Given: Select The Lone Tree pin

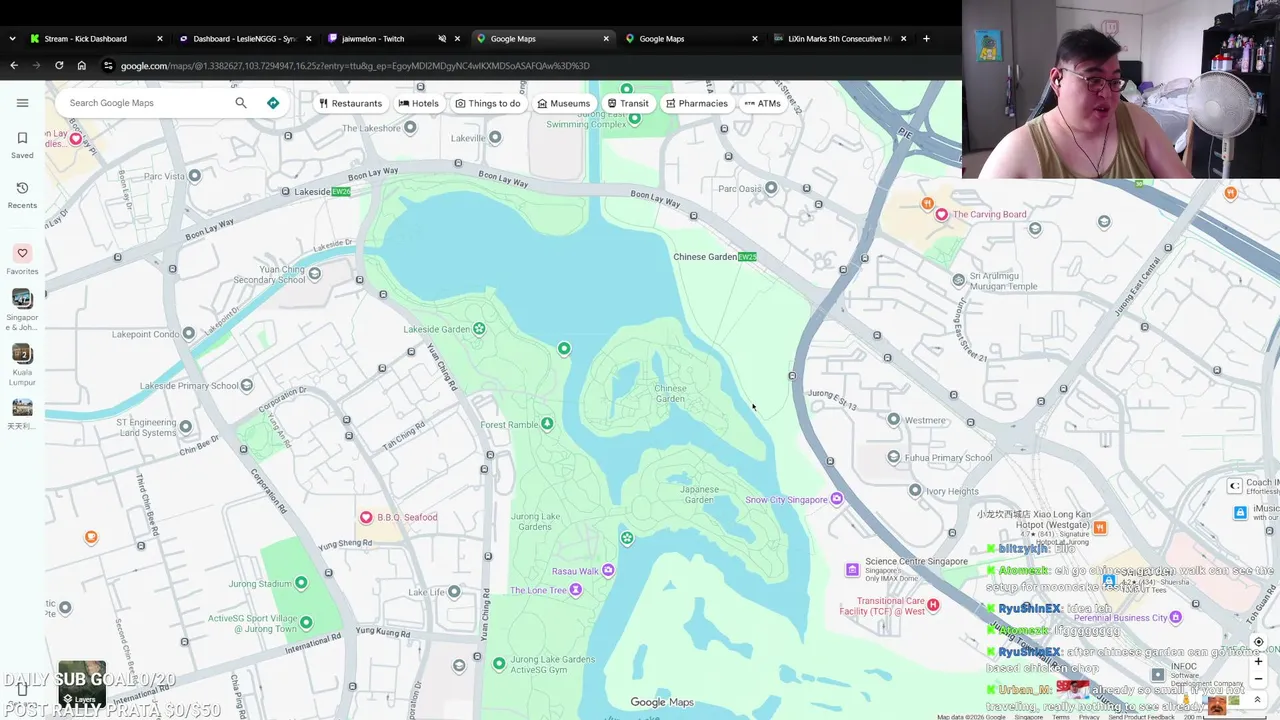Looking at the screenshot, I should tap(575, 590).
